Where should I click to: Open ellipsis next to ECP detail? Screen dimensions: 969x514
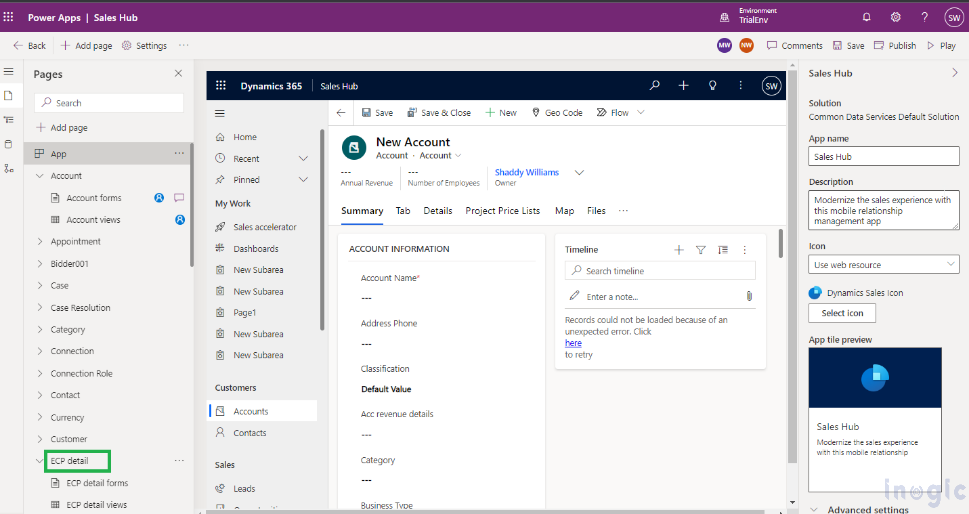coord(179,461)
